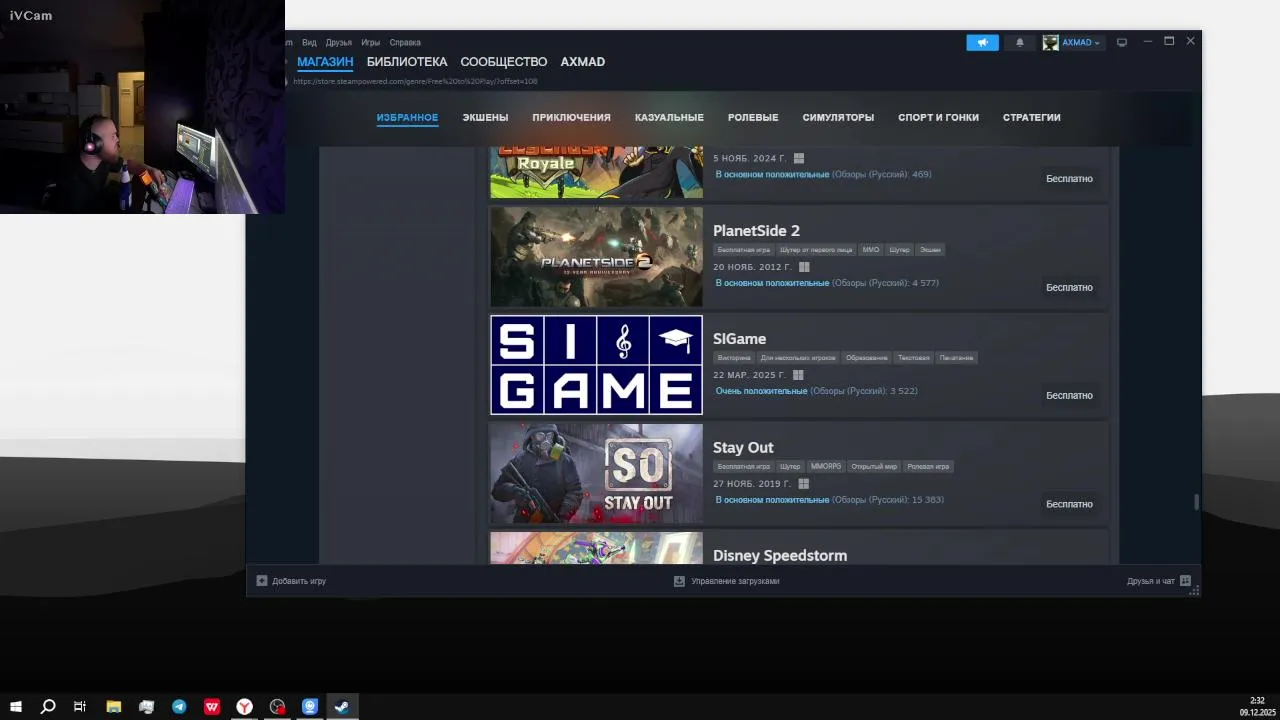Go to the СООБЩЕСТВО section
Screen dimensions: 1280x720
pos(504,62)
